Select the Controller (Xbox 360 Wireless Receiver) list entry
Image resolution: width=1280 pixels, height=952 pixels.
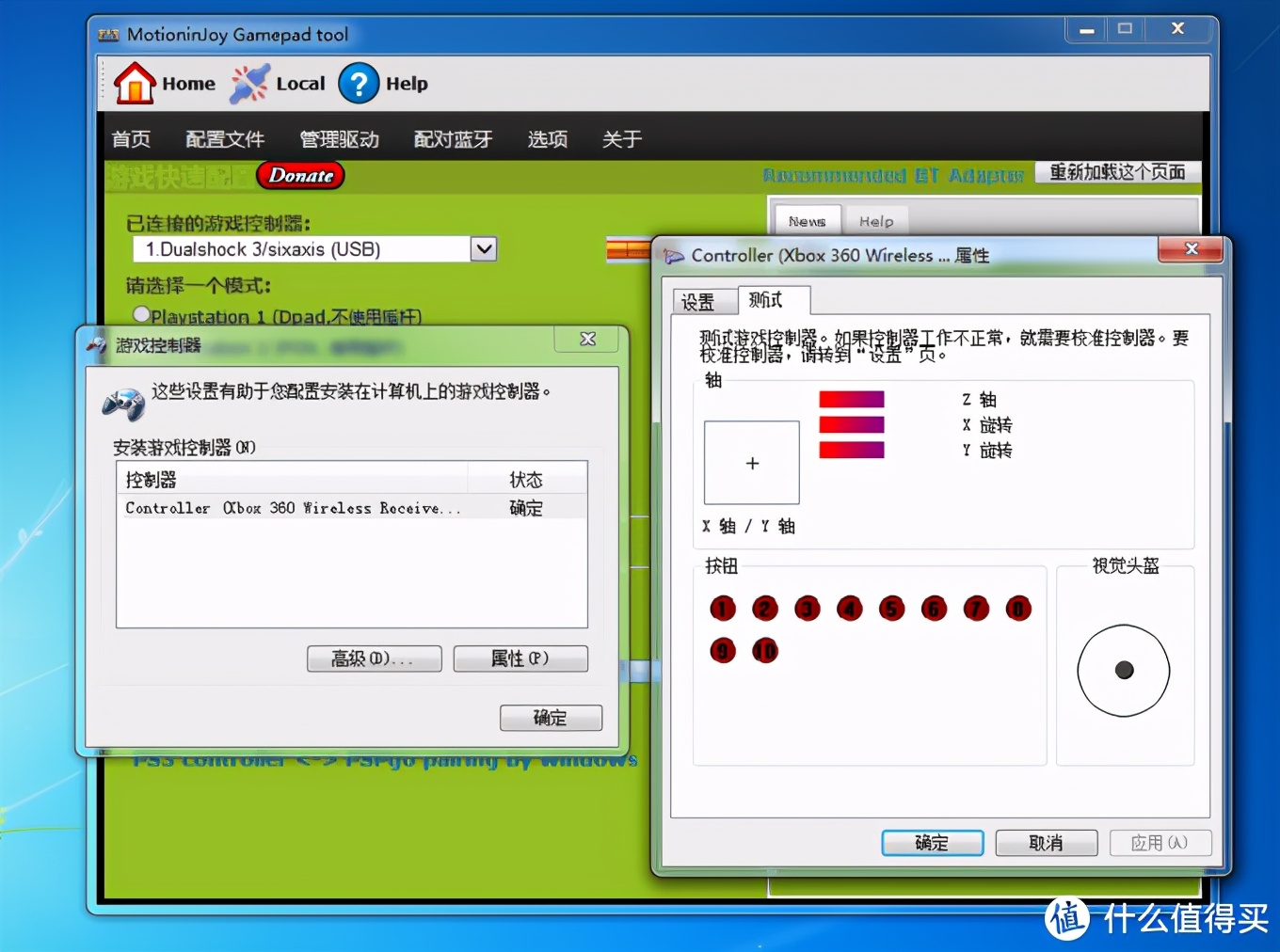pos(292,507)
